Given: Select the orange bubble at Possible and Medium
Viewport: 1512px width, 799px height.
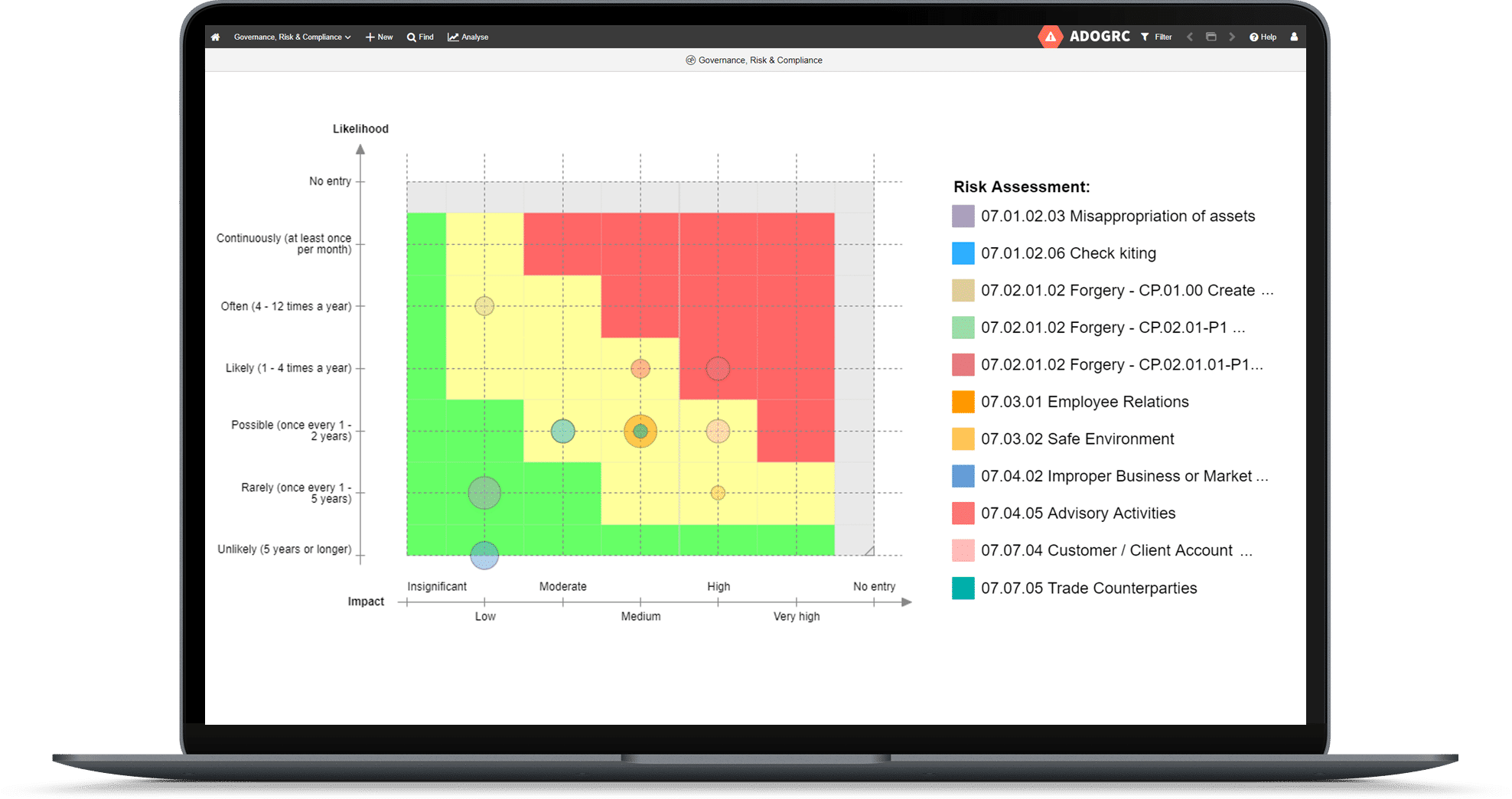Looking at the screenshot, I should click(640, 431).
